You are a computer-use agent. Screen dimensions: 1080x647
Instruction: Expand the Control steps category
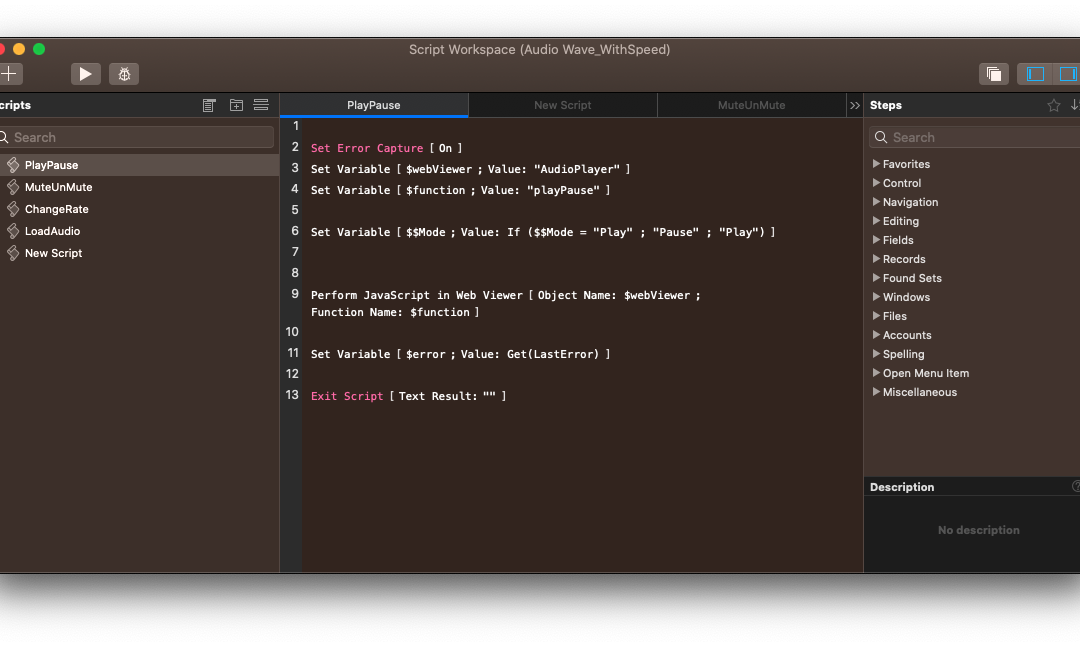(876, 183)
